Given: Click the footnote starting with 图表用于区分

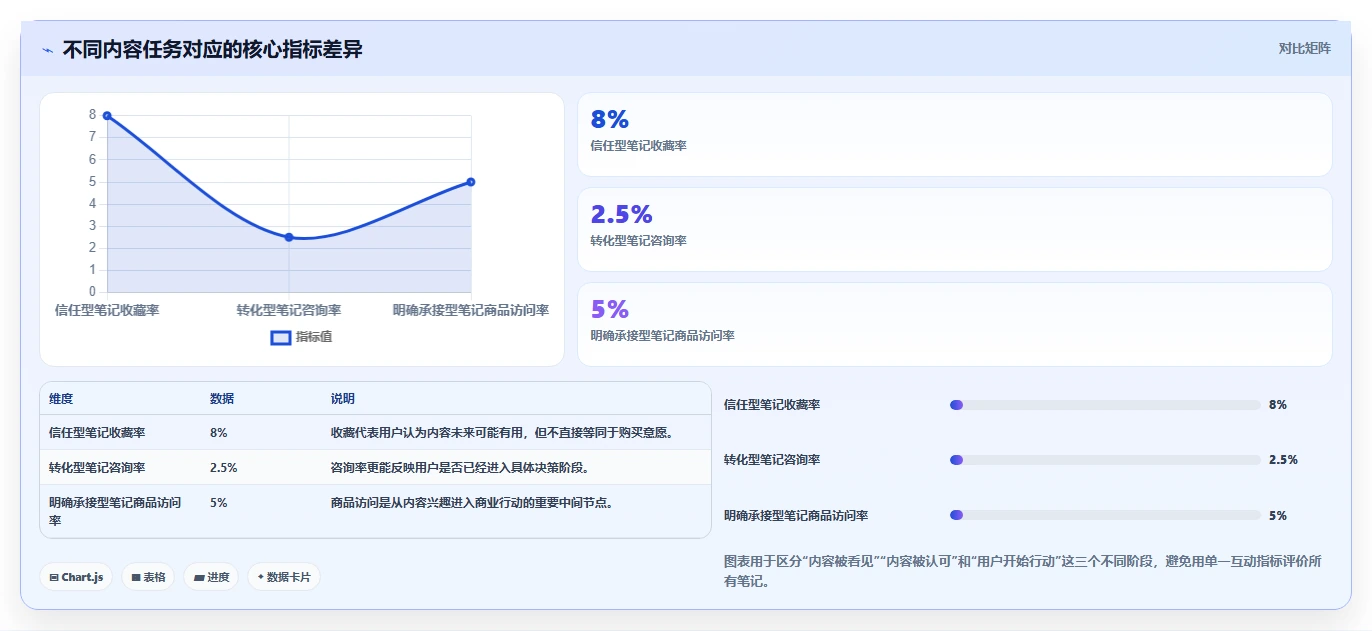Looking at the screenshot, I should coord(1023,571).
